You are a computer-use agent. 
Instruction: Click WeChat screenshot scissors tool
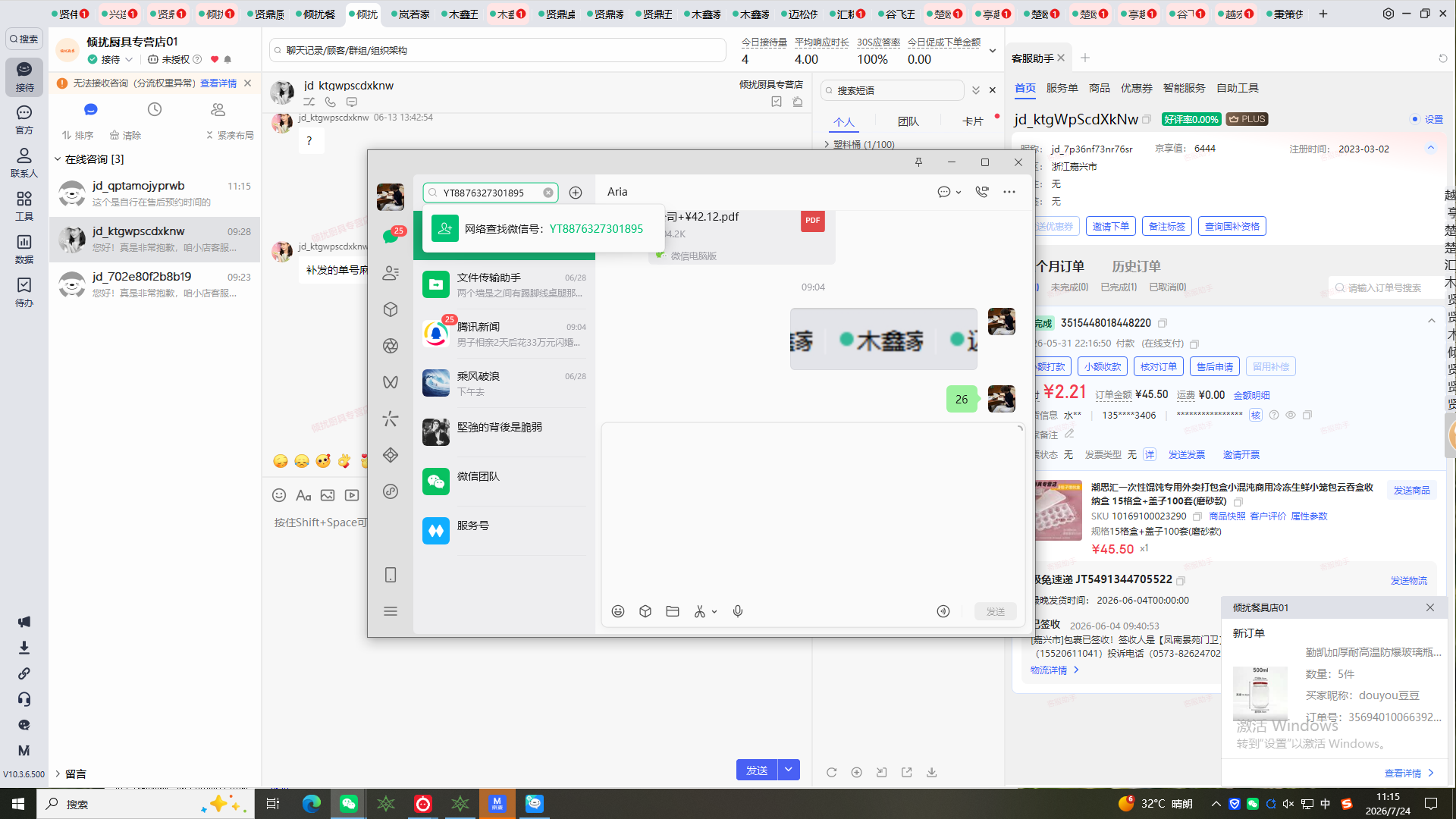pos(700,611)
